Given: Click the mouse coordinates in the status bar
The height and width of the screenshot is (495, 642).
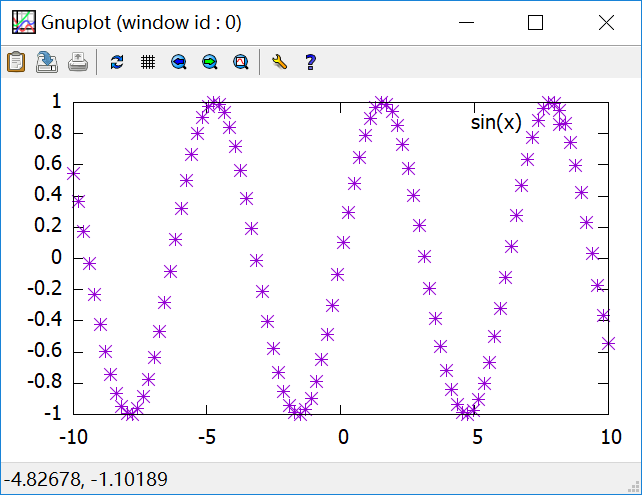Looking at the screenshot, I should click(86, 479).
